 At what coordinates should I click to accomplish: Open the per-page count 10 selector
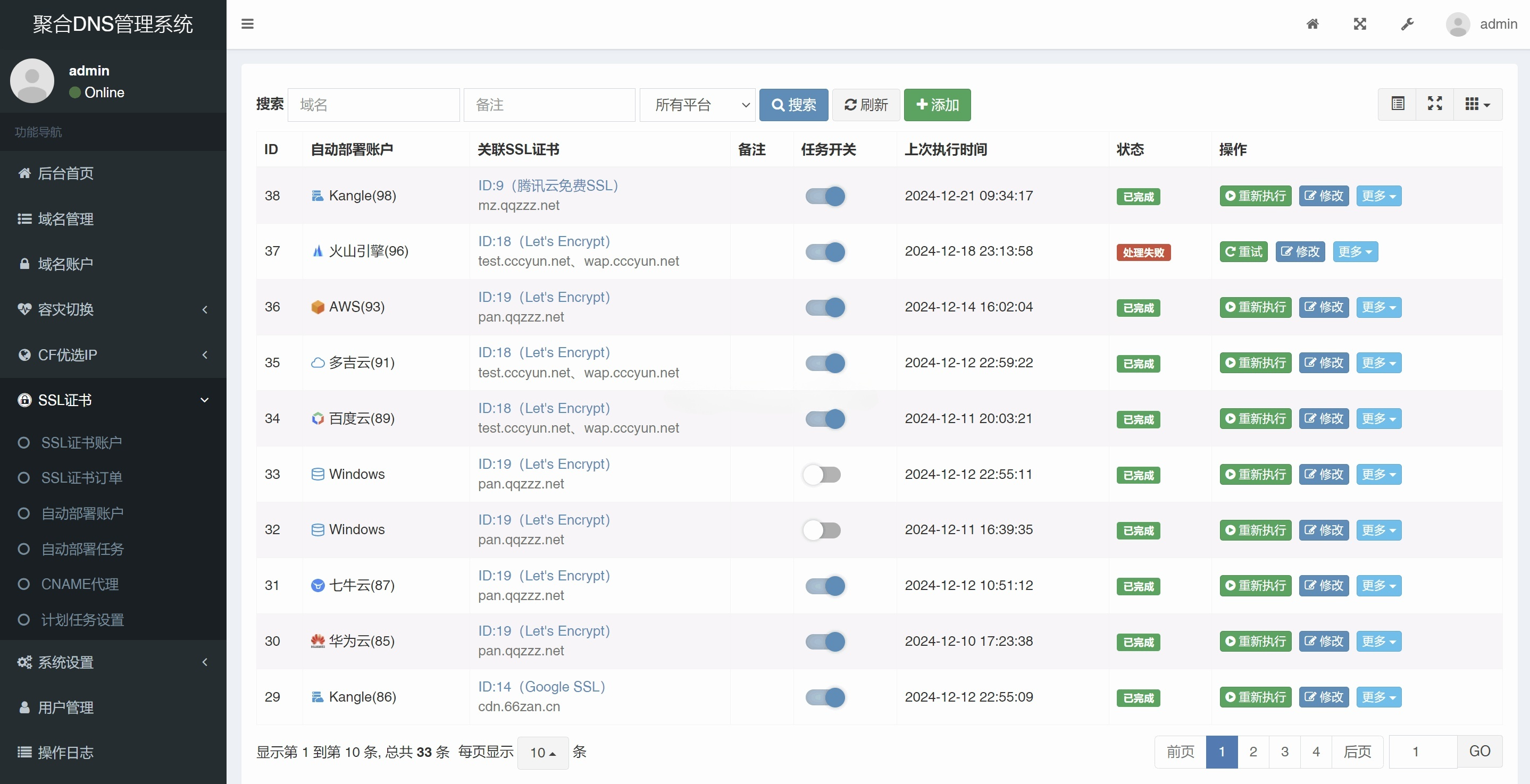tap(542, 753)
